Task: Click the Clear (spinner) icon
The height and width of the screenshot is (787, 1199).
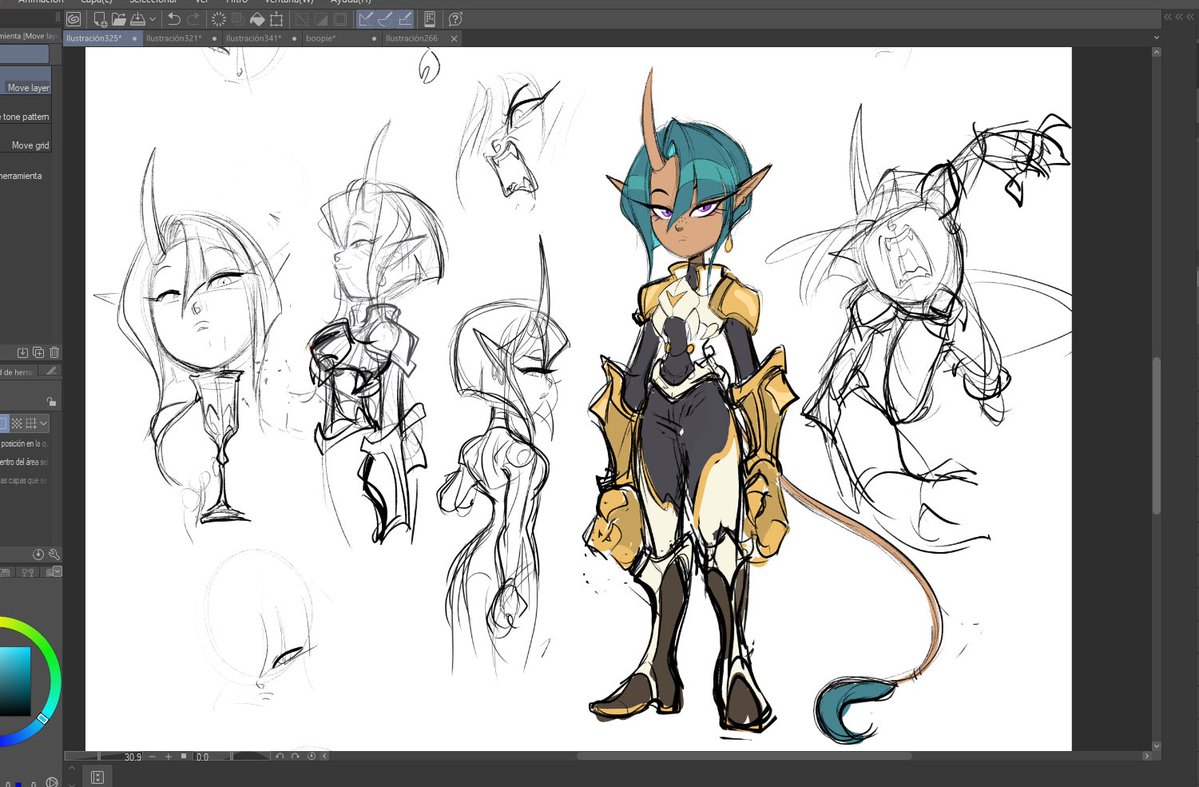Action: point(218,19)
